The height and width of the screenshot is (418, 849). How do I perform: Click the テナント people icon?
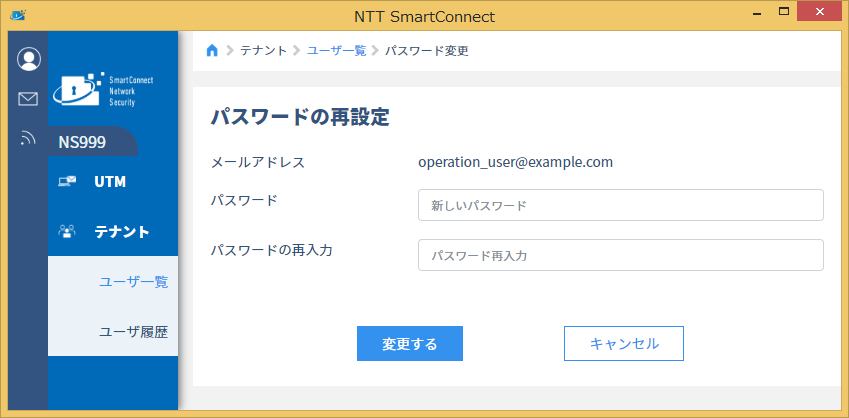(67, 232)
